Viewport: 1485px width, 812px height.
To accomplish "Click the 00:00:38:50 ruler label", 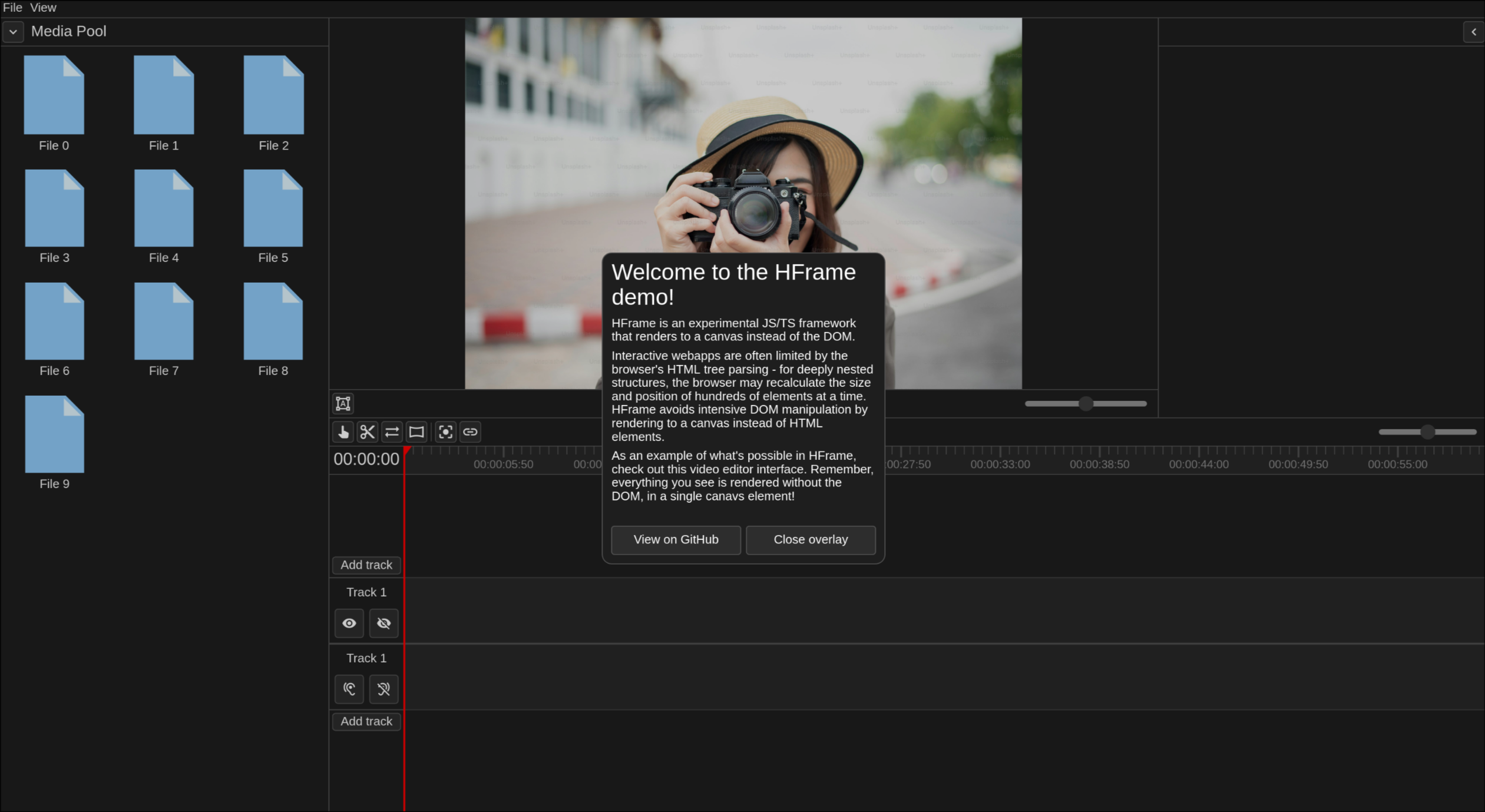I will point(1100,465).
